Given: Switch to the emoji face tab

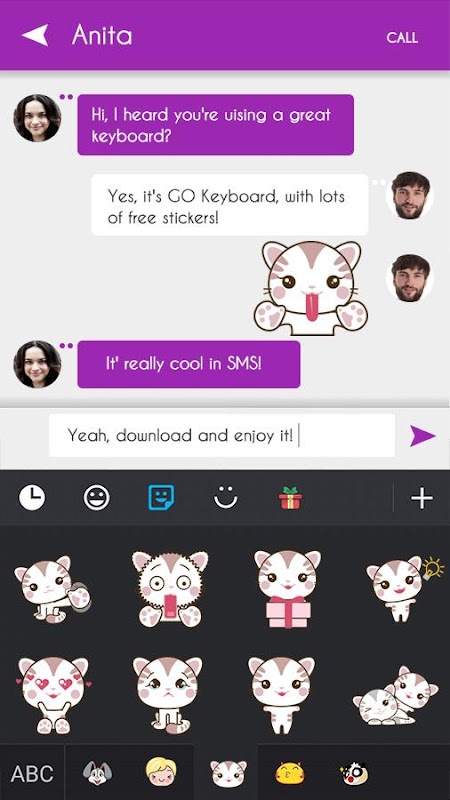Looking at the screenshot, I should 96,497.
